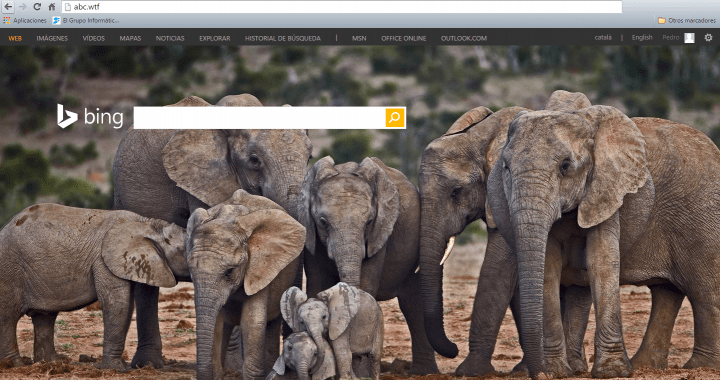
Task: Switch to the VÍDEOS tab
Action: tap(94, 39)
